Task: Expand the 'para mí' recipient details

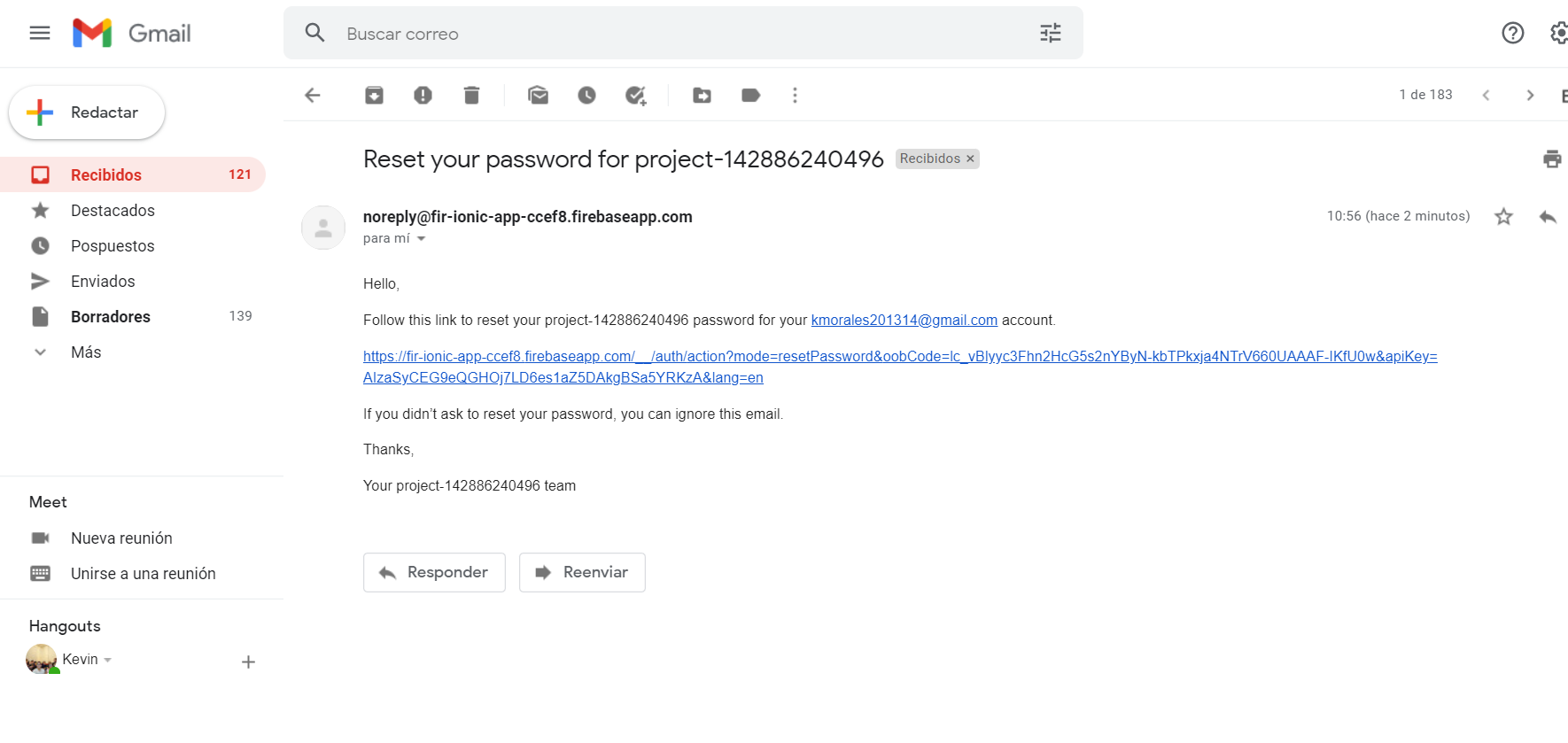Action: pos(422,239)
